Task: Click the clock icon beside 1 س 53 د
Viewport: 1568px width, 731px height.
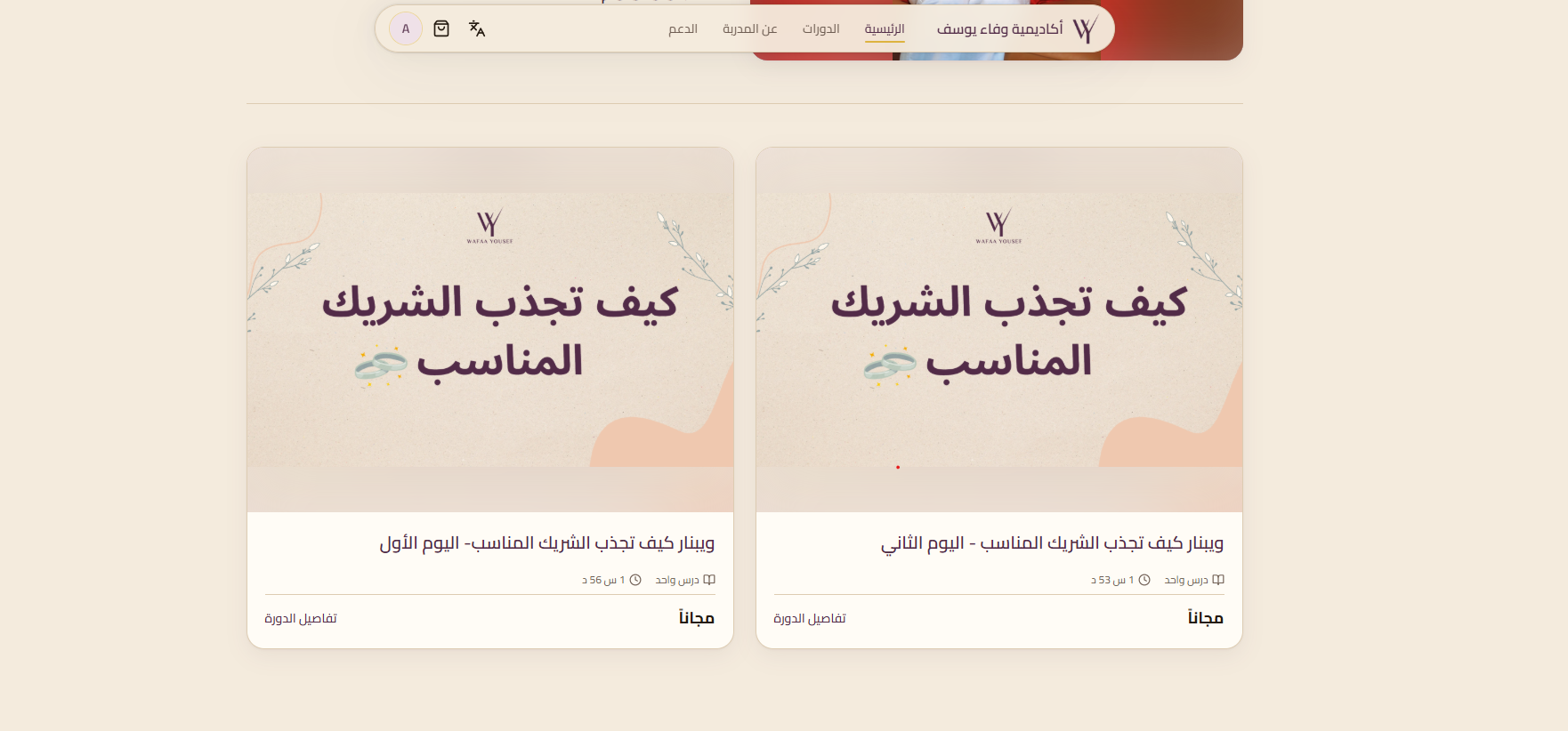Action: pyautogui.click(x=1144, y=580)
